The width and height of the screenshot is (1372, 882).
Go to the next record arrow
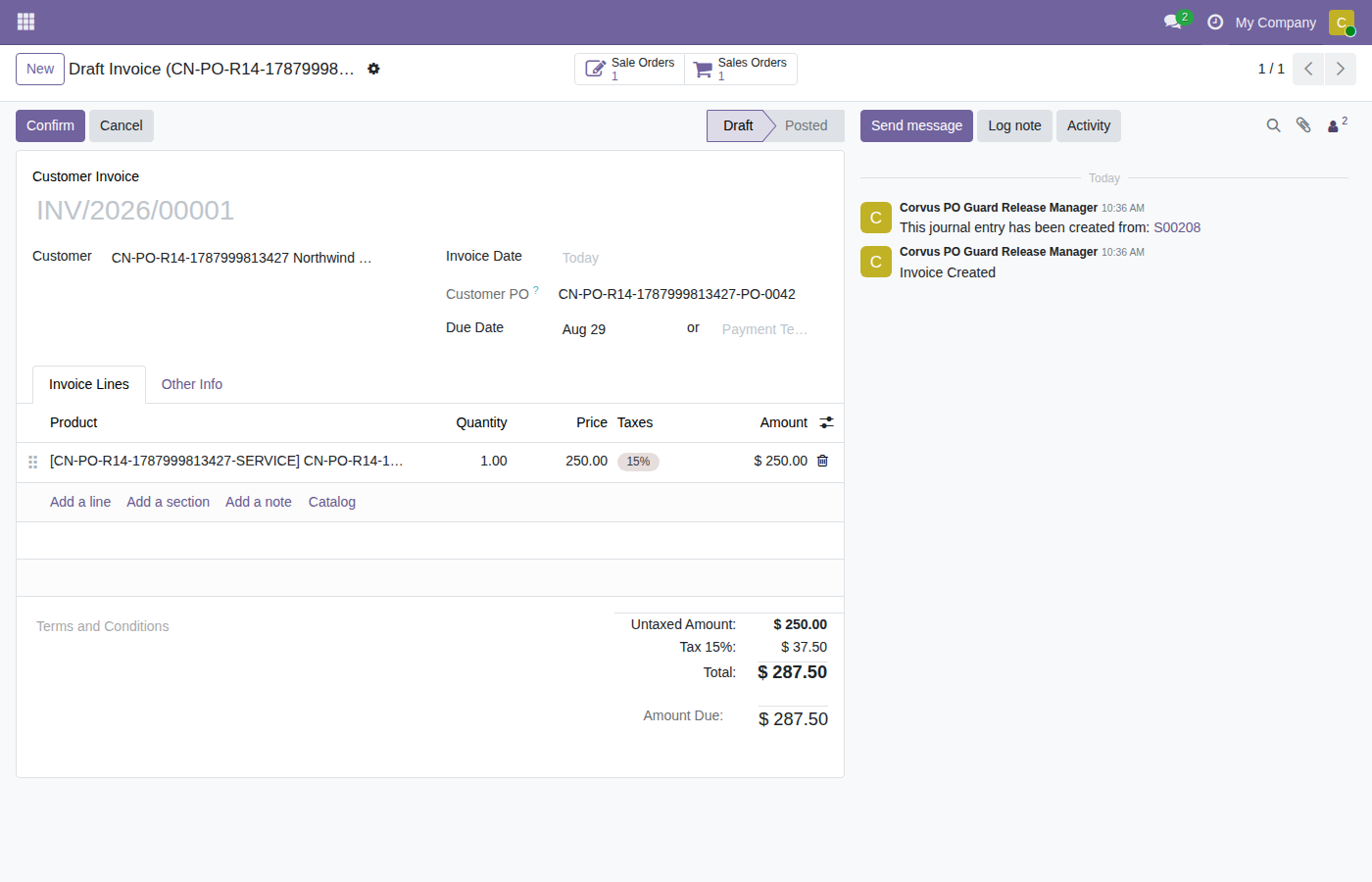pos(1341,69)
